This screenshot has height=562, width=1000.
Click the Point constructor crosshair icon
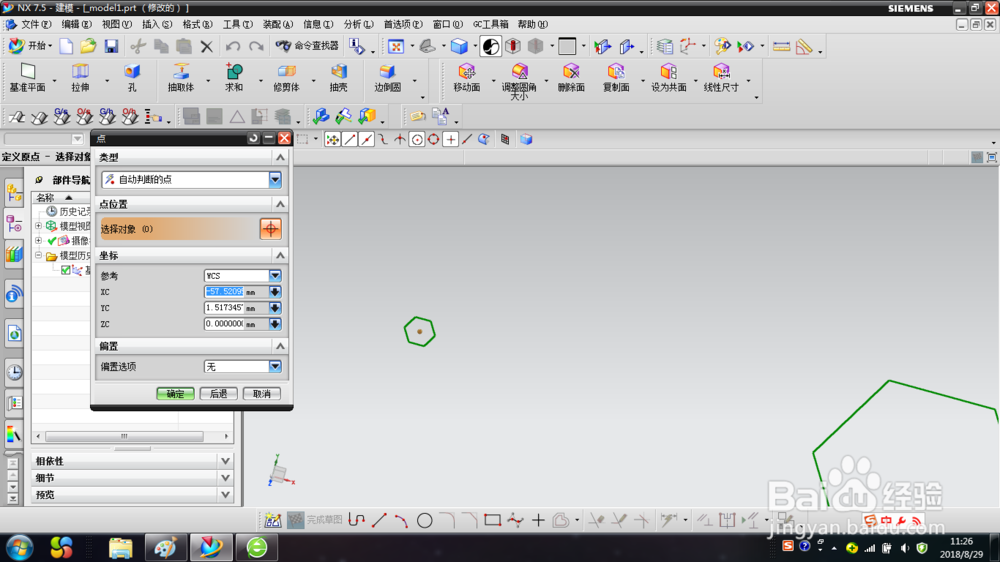[270, 229]
